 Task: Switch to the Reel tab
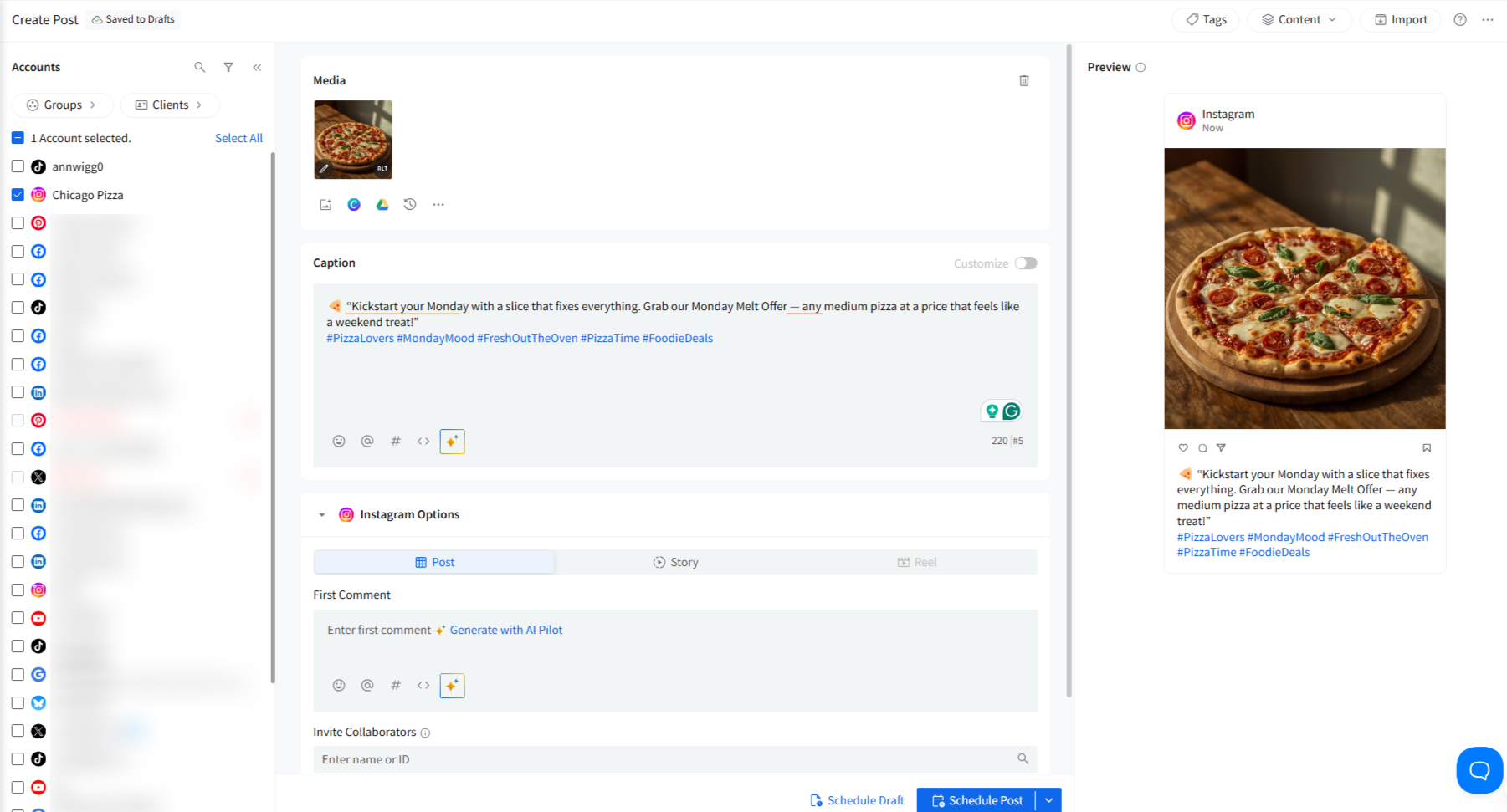(917, 562)
